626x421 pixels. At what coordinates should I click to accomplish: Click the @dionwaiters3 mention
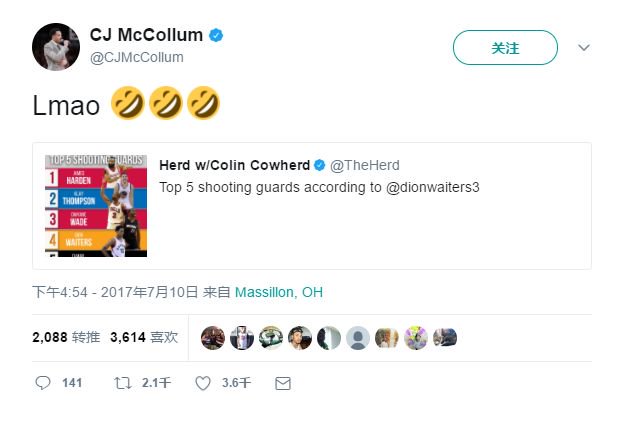pyautogui.click(x=432, y=187)
